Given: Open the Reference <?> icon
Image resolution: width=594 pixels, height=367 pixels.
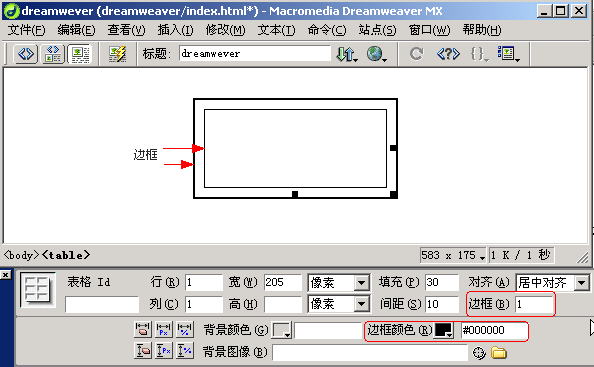Looking at the screenshot, I should (448, 54).
